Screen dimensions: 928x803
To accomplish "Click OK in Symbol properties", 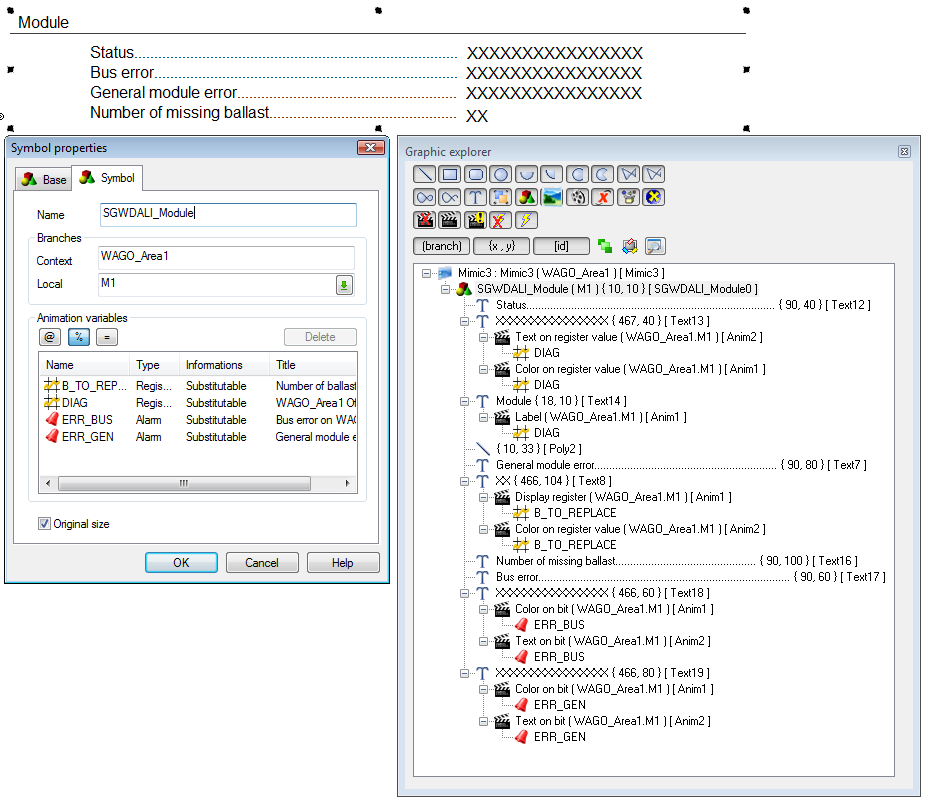I will tap(181, 563).
